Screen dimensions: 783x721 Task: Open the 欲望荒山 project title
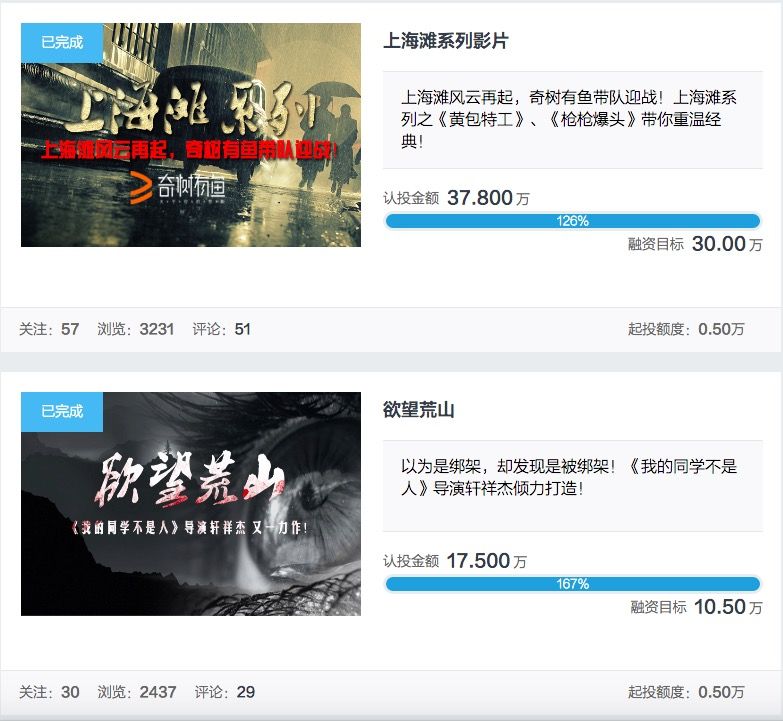pyautogui.click(x=418, y=409)
